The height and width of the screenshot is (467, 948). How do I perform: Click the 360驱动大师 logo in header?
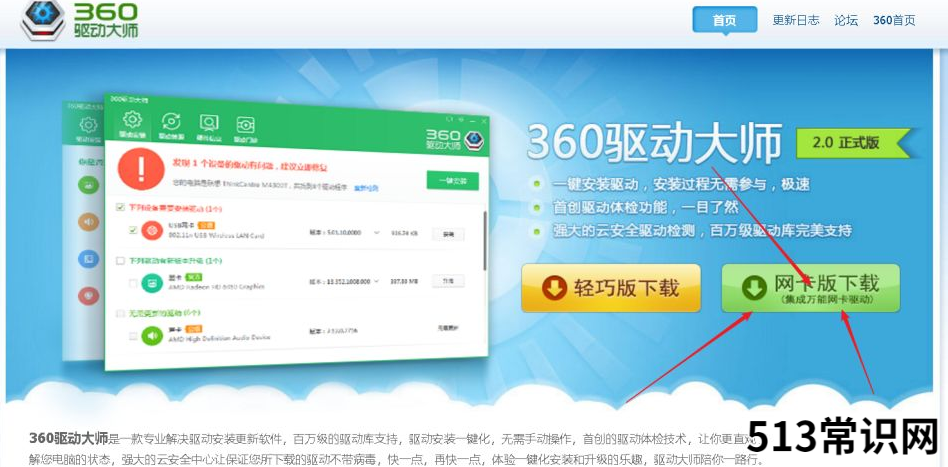click(80, 19)
